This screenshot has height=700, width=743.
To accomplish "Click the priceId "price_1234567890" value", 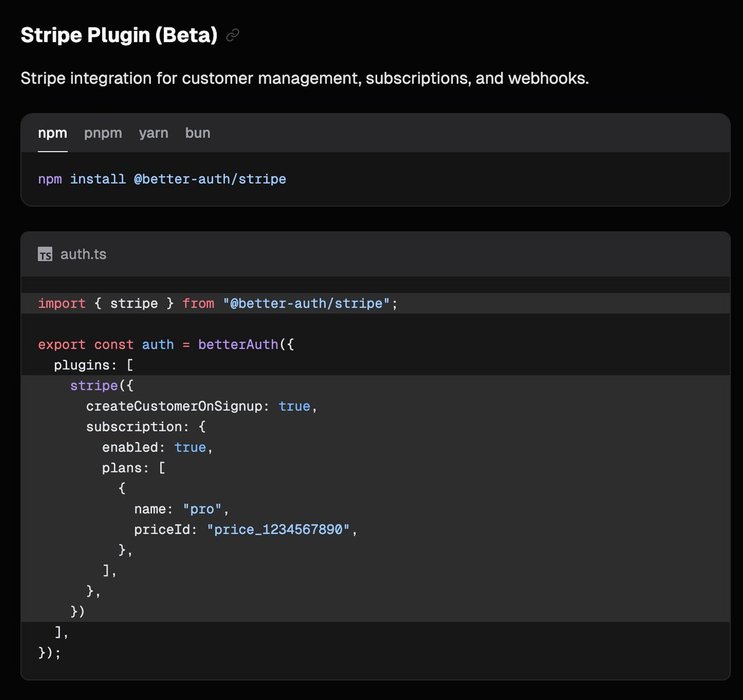I will 278,529.
